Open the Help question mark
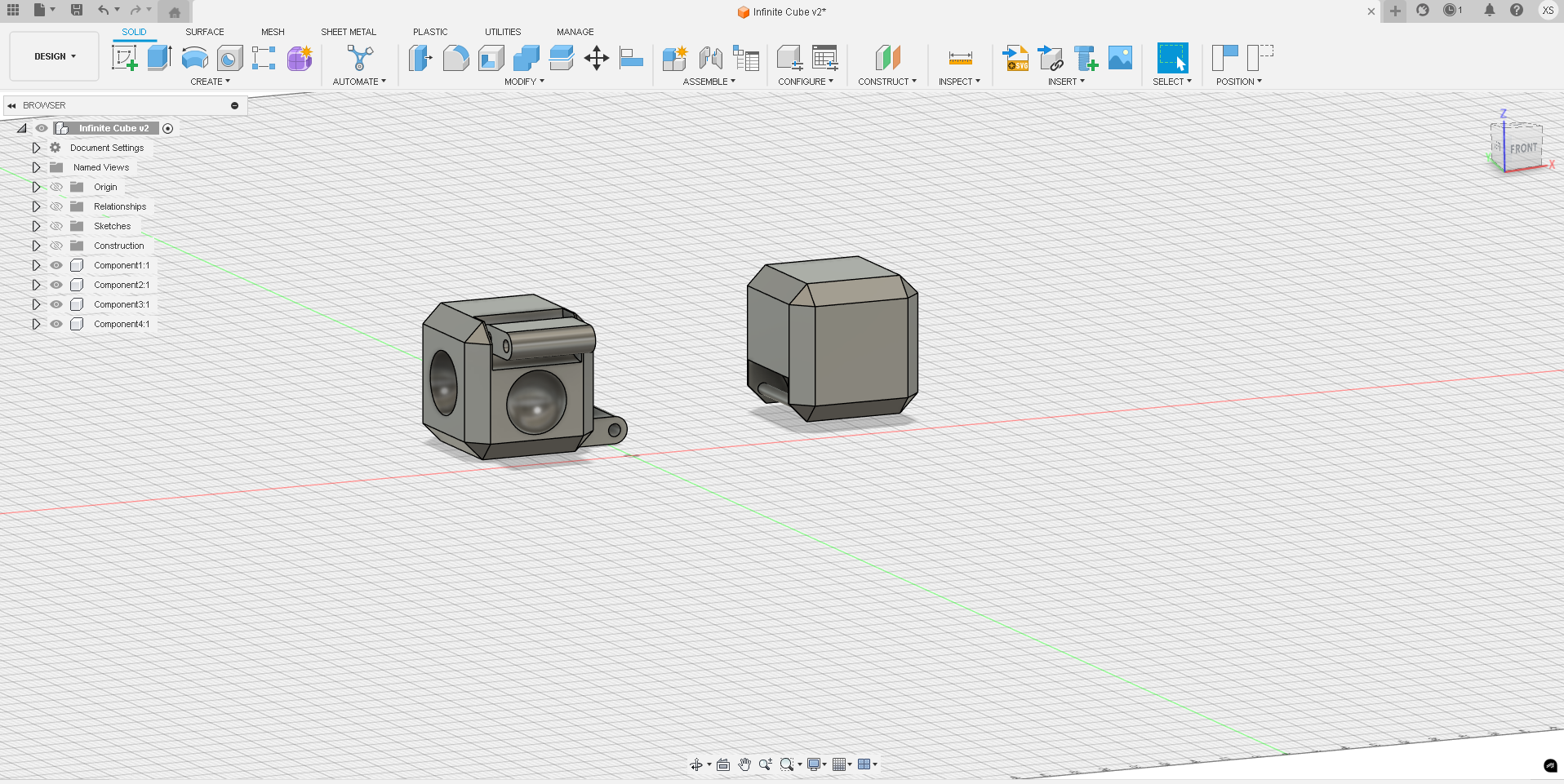 [x=1517, y=10]
